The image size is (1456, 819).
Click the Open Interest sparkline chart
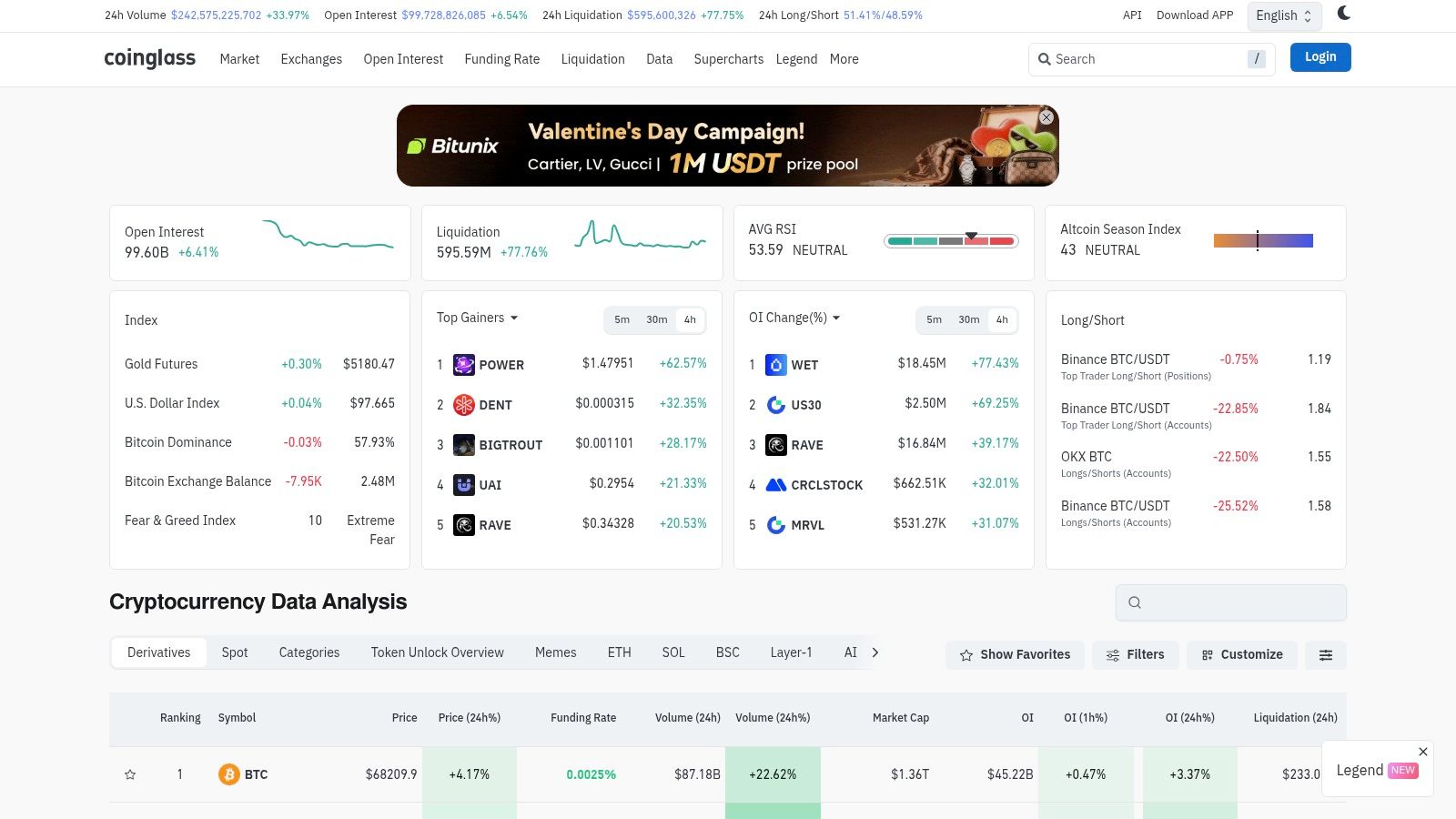click(x=329, y=235)
